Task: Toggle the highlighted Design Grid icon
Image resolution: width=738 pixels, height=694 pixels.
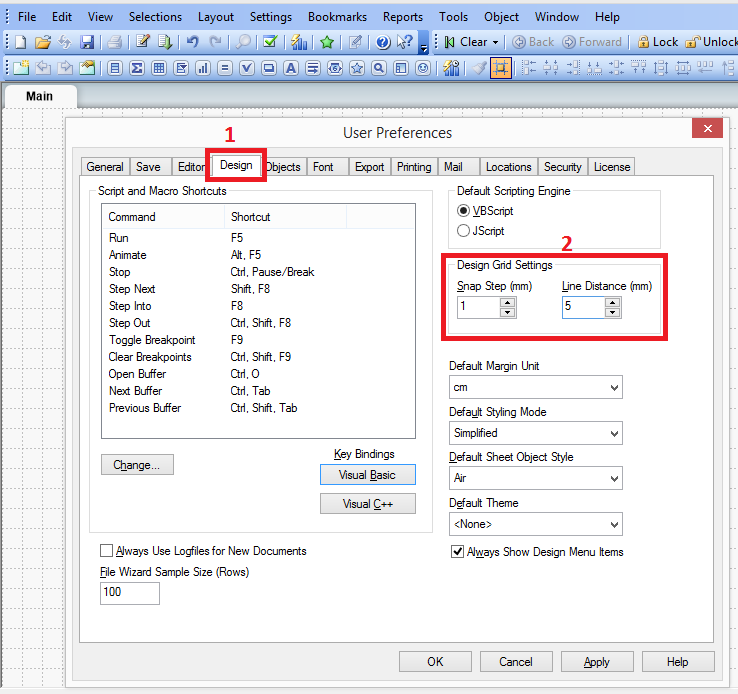Action: [500, 68]
